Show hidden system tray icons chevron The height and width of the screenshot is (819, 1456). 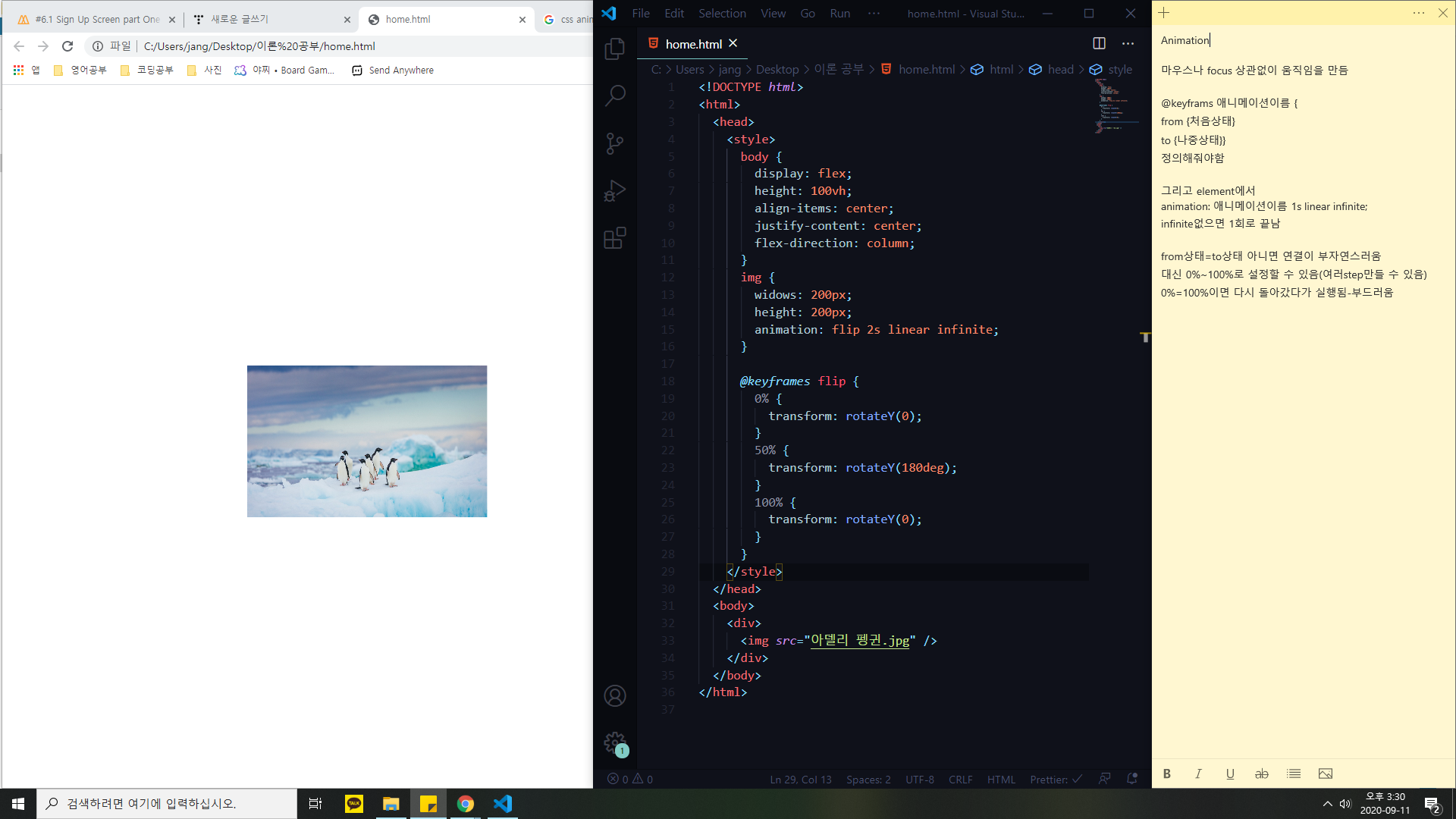coord(1327,804)
